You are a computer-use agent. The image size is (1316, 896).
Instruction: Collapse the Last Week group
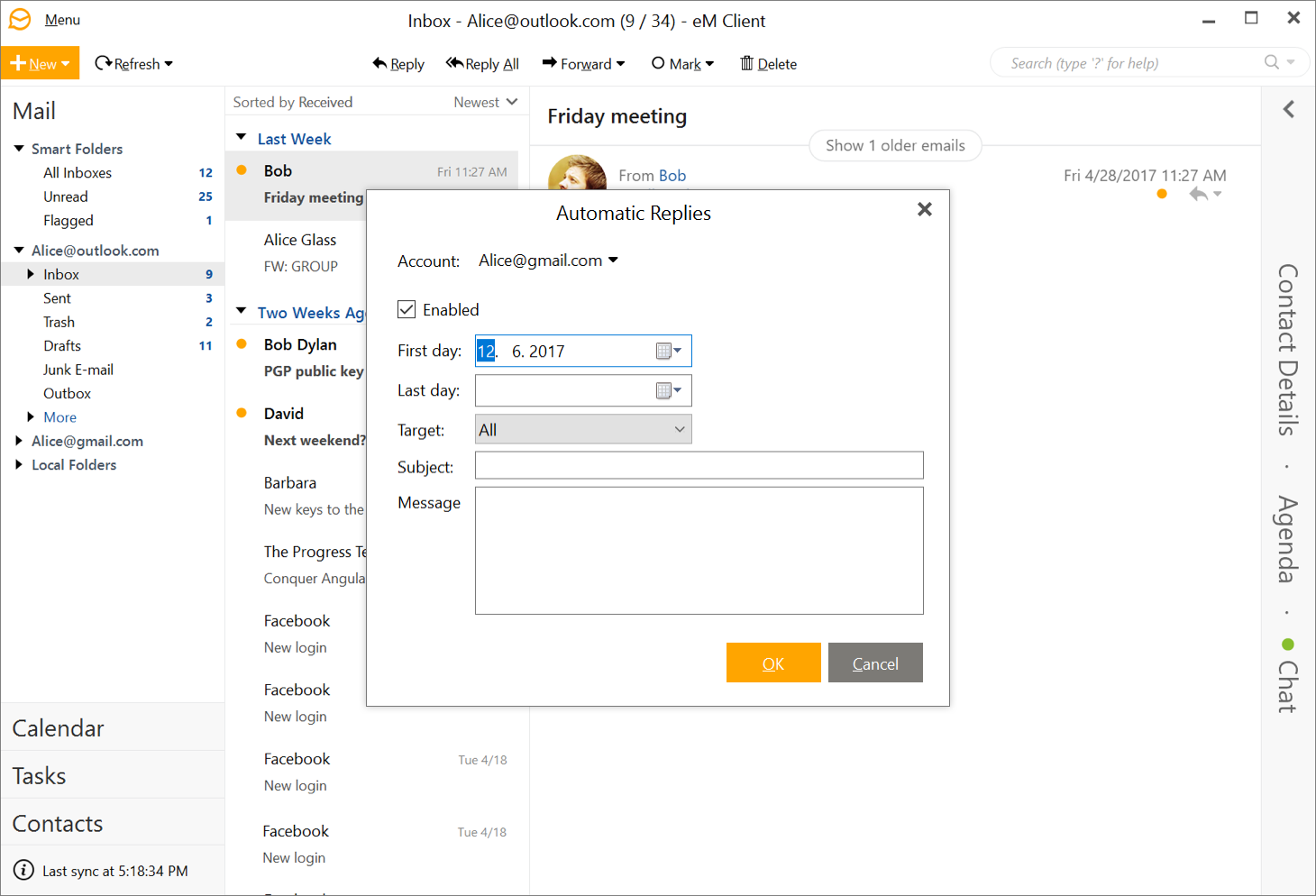(x=242, y=138)
